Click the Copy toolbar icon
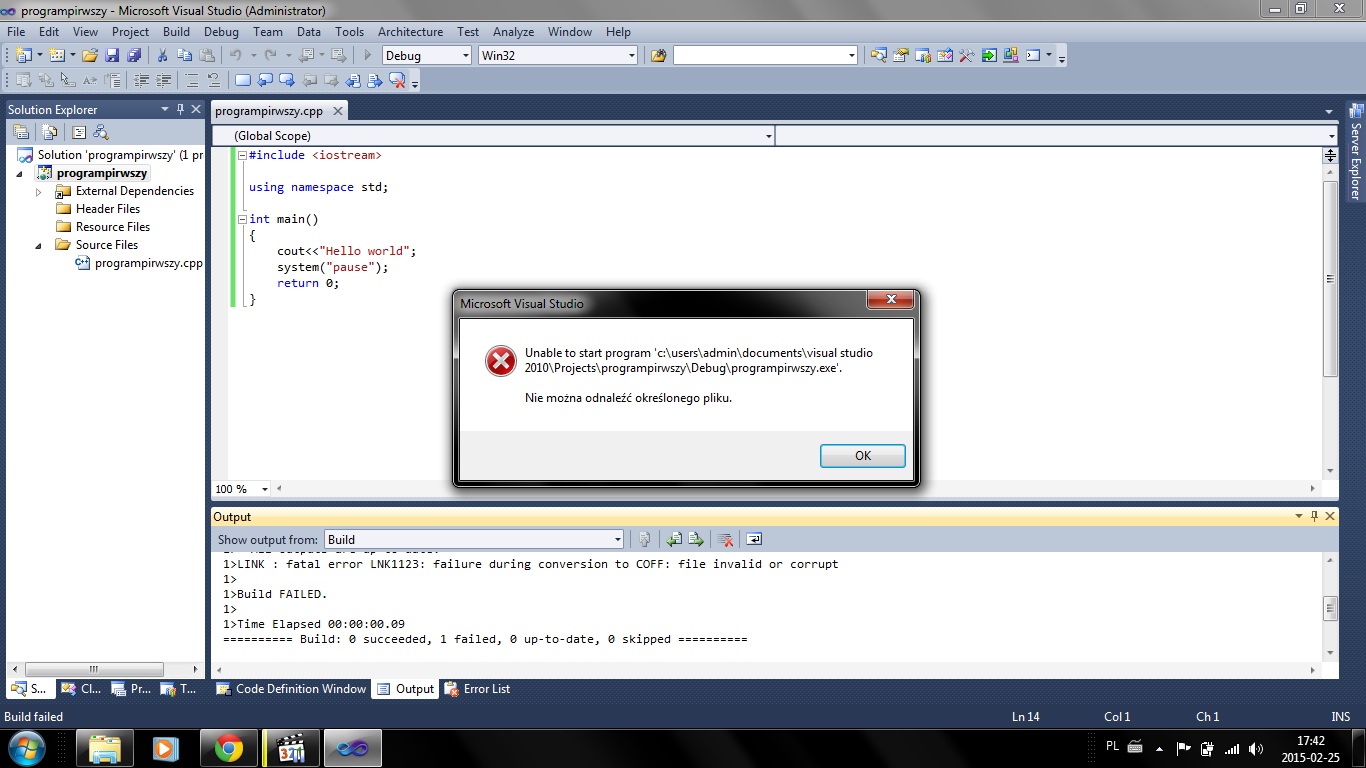The width and height of the screenshot is (1366, 768). click(x=184, y=55)
